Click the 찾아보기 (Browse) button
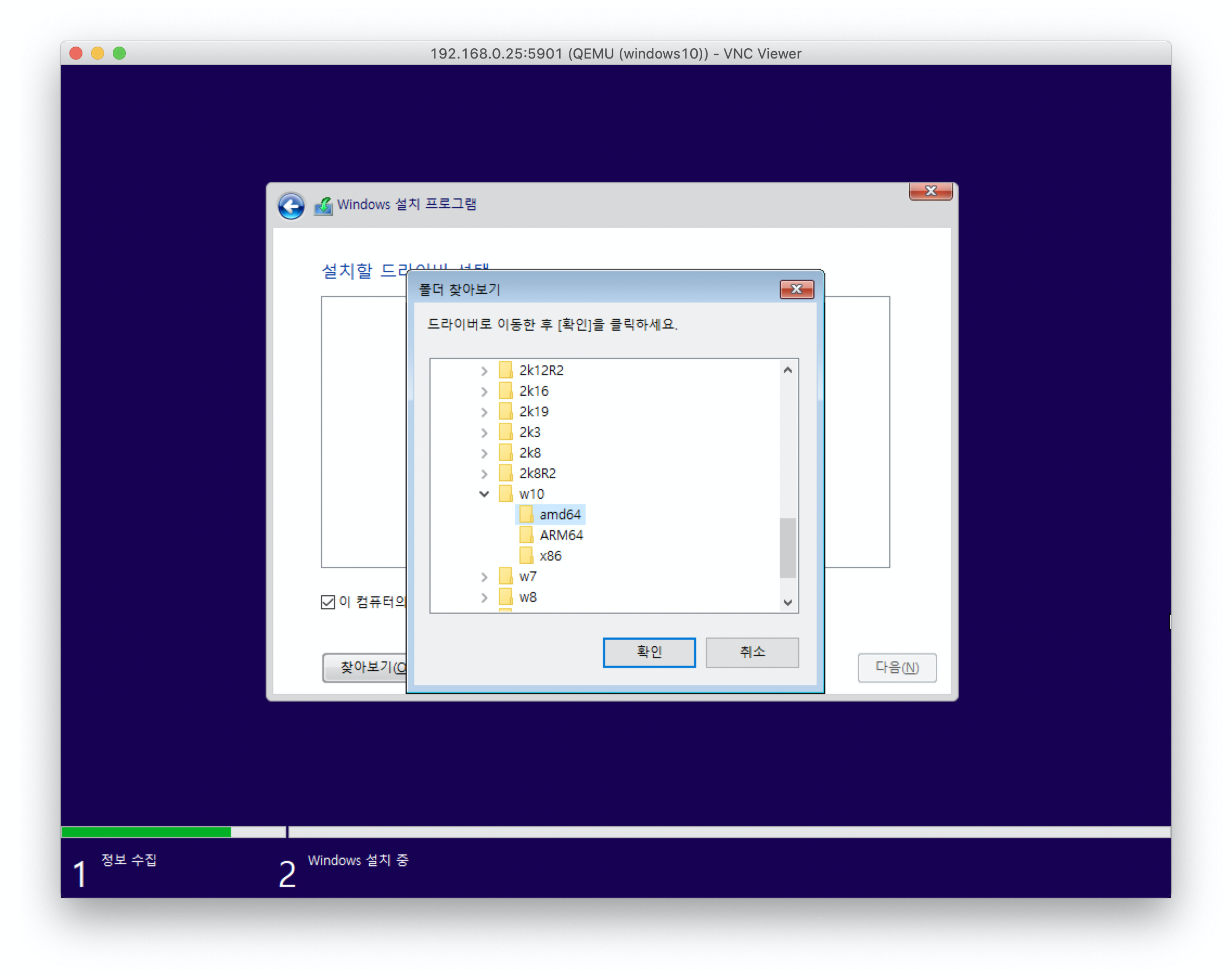This screenshot has width=1232, height=978. [365, 667]
